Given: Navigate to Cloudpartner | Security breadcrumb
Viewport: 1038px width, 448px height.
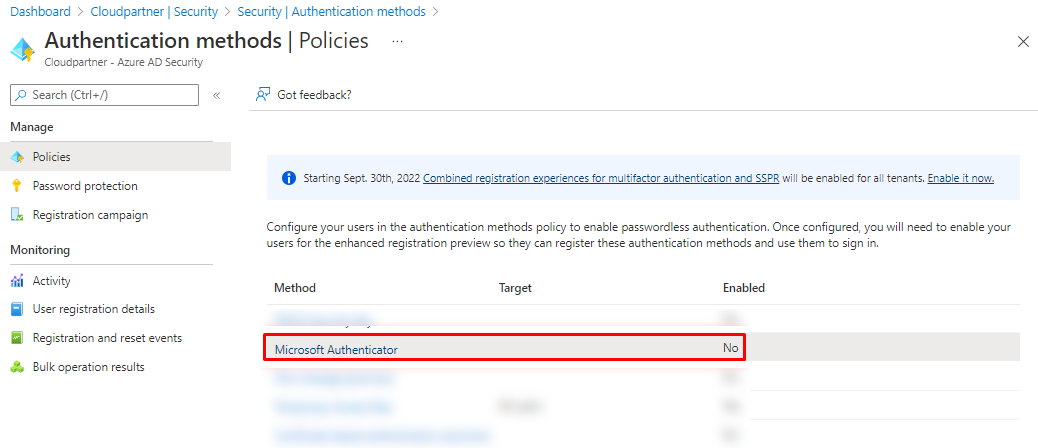Looking at the screenshot, I should pos(154,12).
